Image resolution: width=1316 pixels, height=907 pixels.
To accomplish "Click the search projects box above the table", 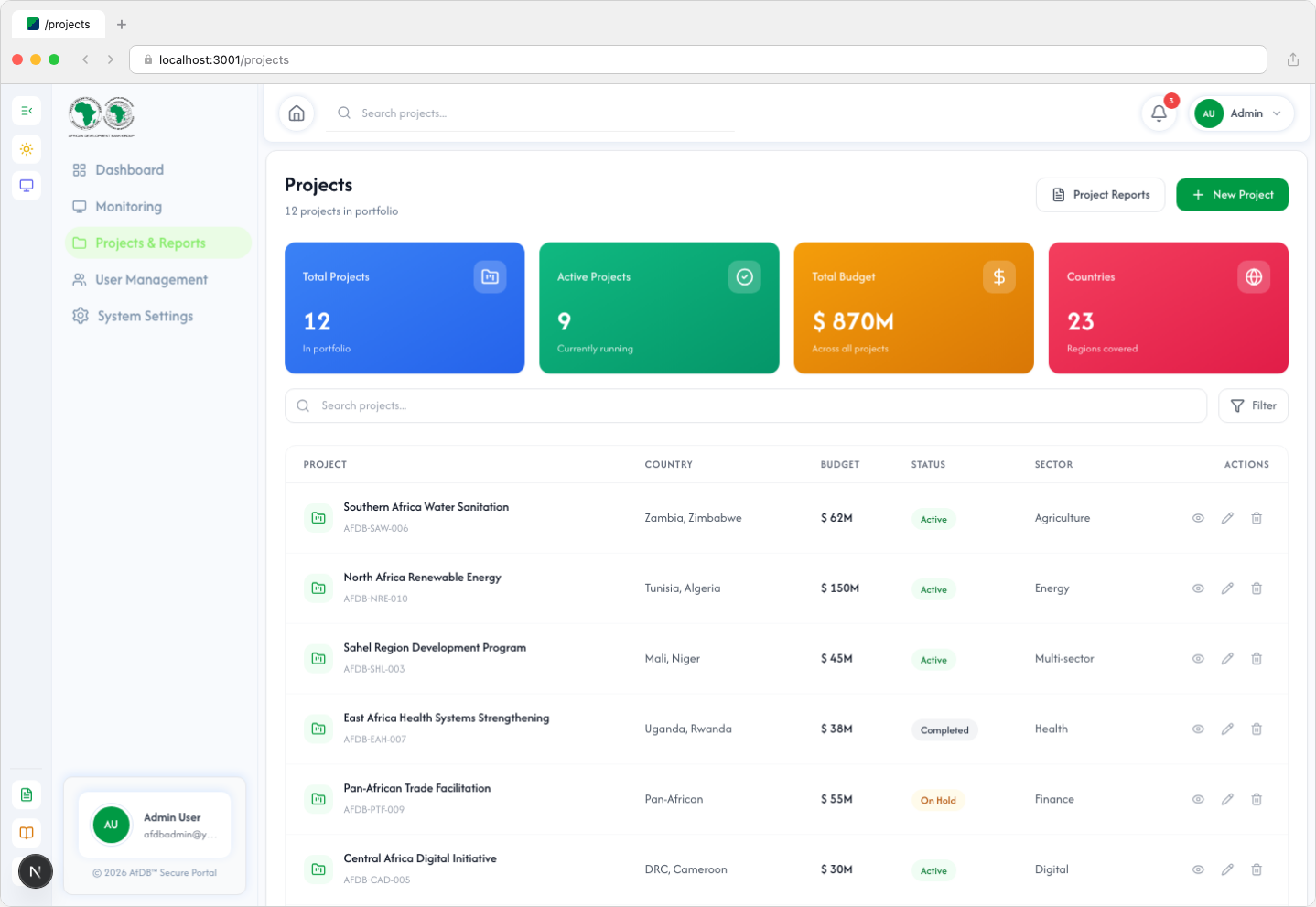I will pyautogui.click(x=746, y=405).
